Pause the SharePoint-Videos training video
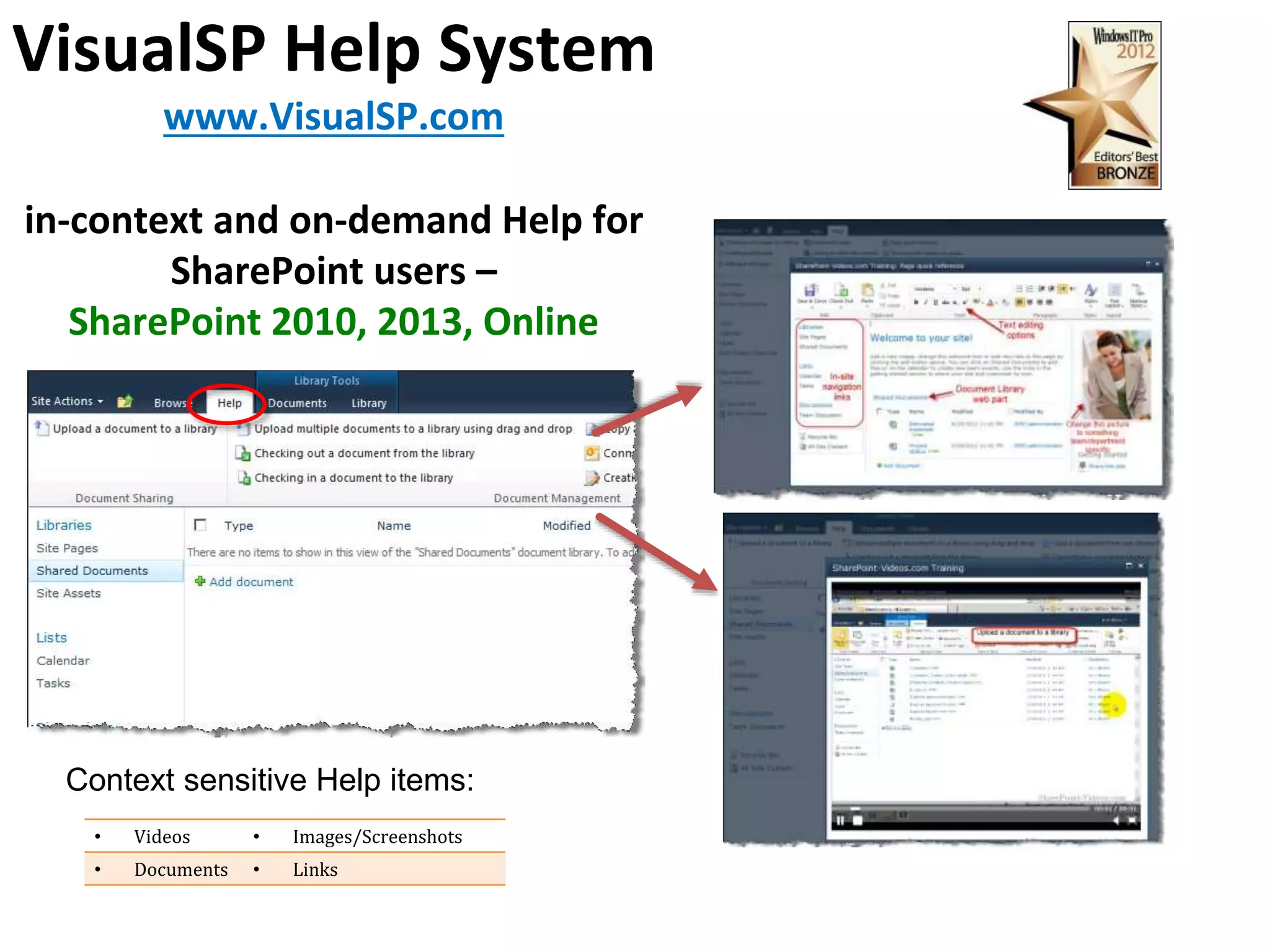The width and height of the screenshot is (1270, 952). (x=841, y=820)
